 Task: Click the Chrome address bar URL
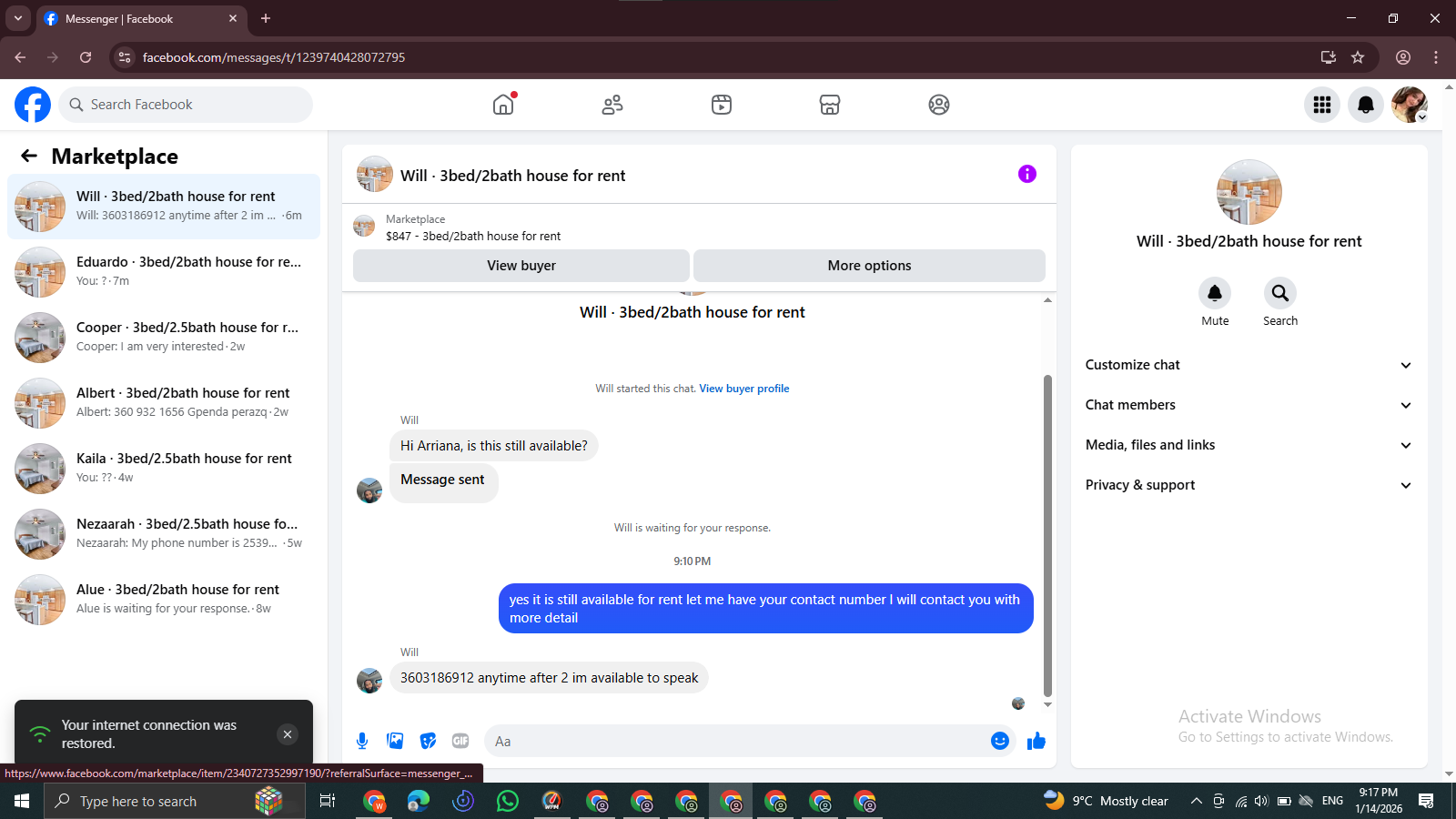(x=274, y=57)
